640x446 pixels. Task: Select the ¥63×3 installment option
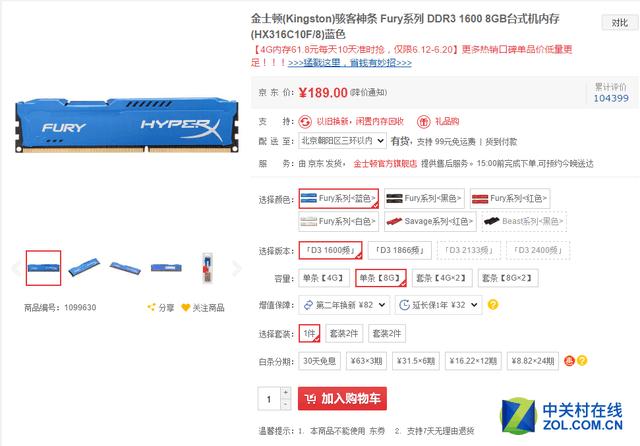366,361
